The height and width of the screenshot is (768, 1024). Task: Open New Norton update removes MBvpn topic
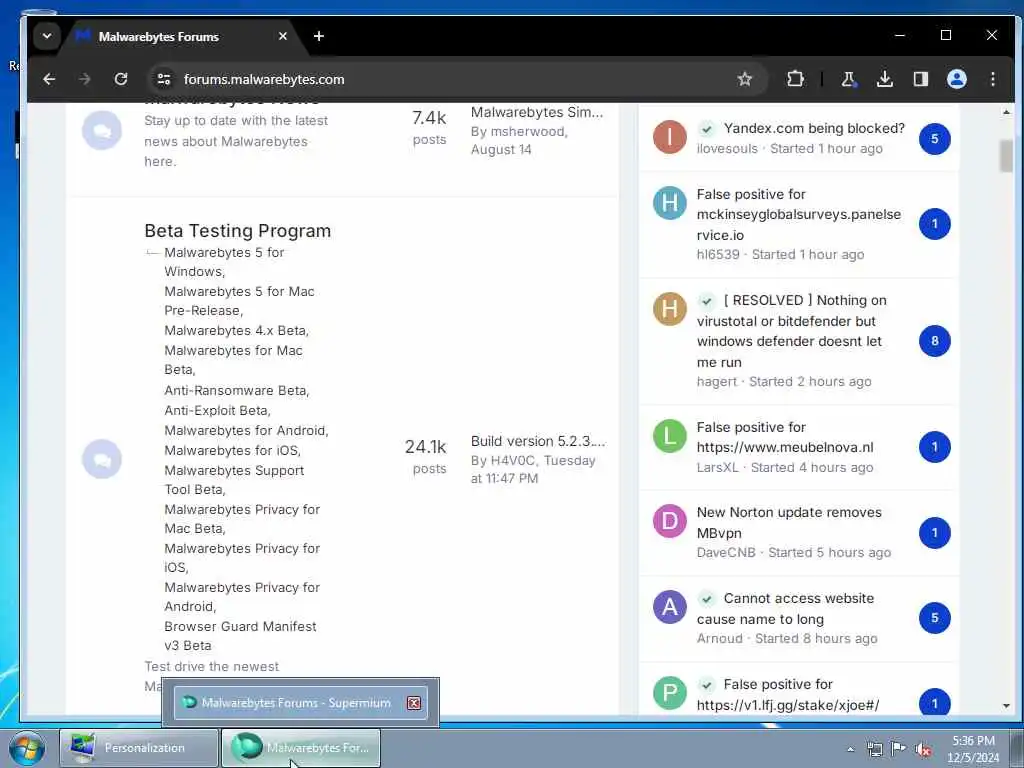click(x=789, y=522)
